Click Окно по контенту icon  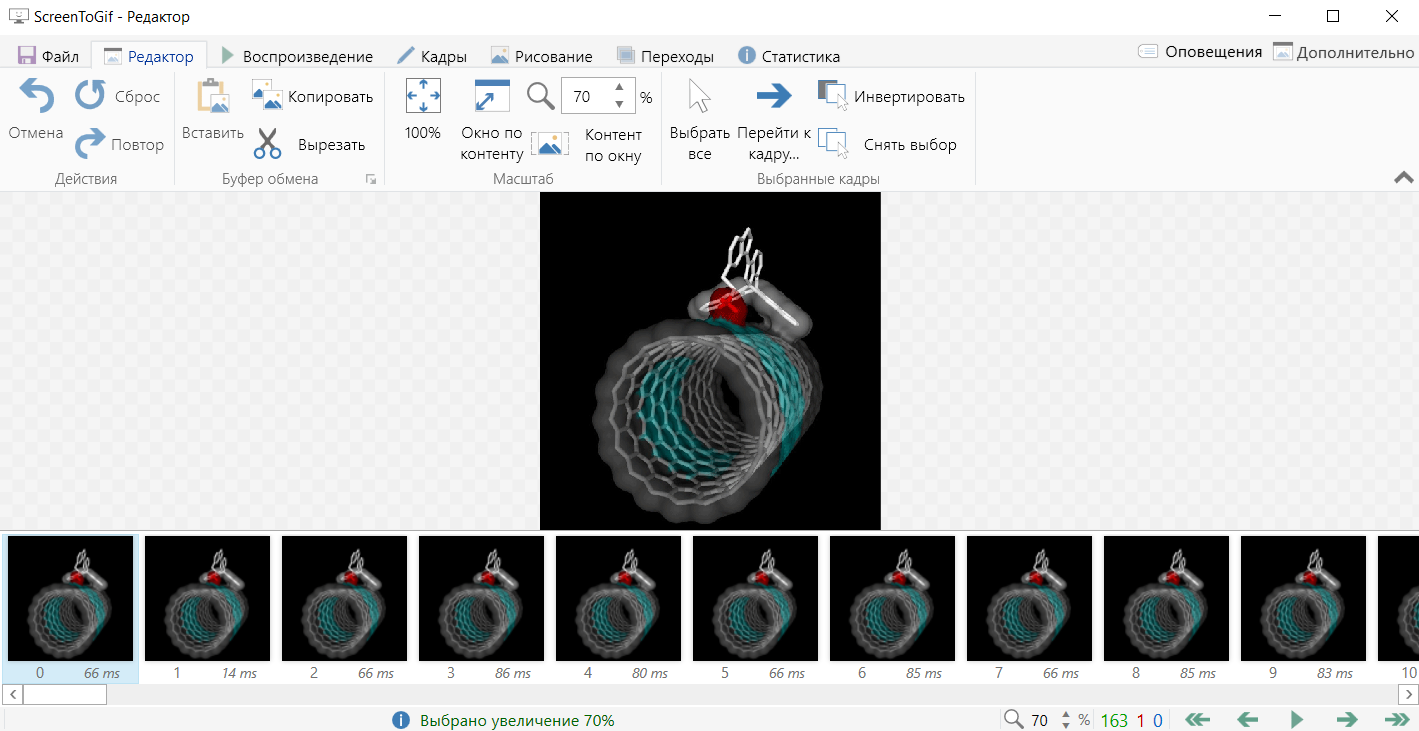click(492, 96)
